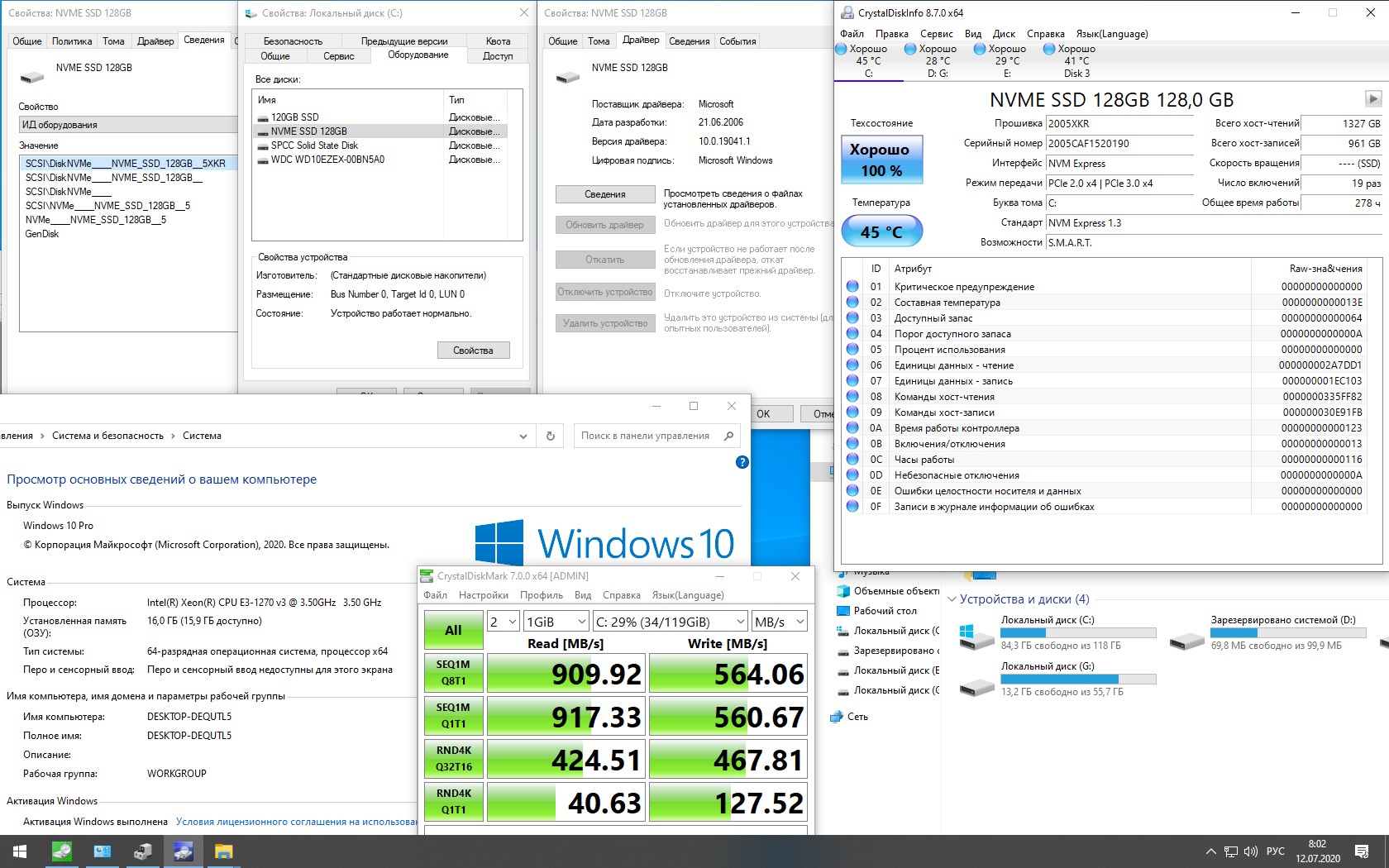1389x868 pixels.
Task: Click the Свойства button under device properties
Action: pyautogui.click(x=473, y=351)
